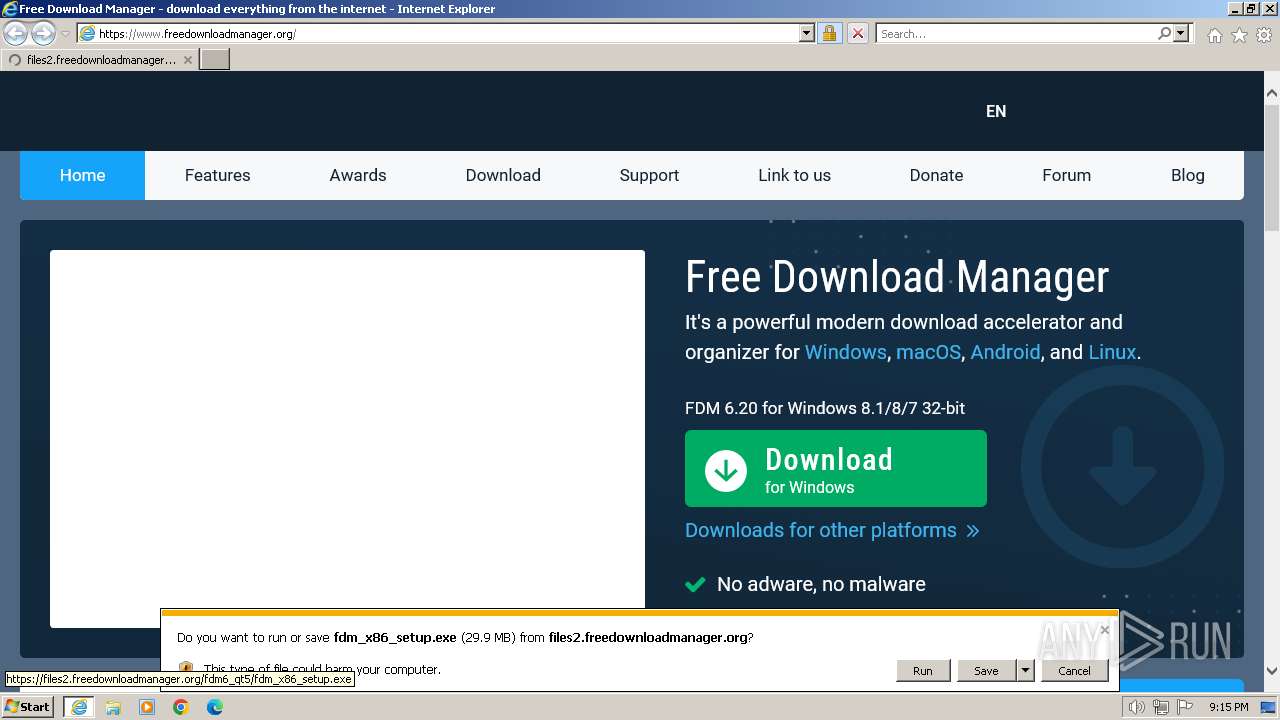1280x720 pixels.
Task: Cancel the download prompt
Action: point(1074,671)
